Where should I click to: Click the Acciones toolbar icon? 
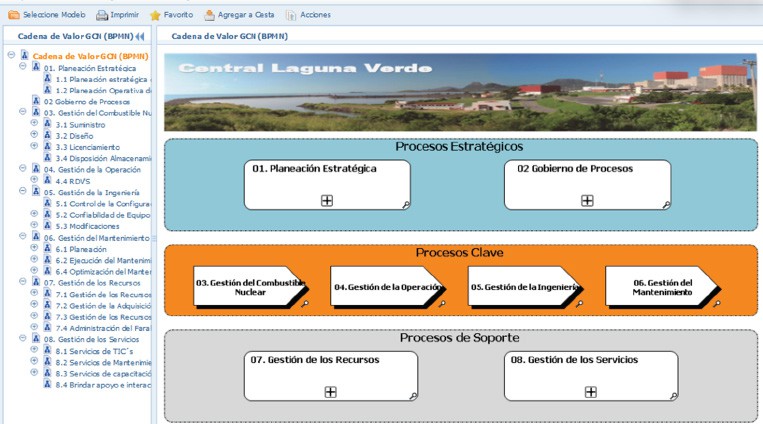click(291, 15)
